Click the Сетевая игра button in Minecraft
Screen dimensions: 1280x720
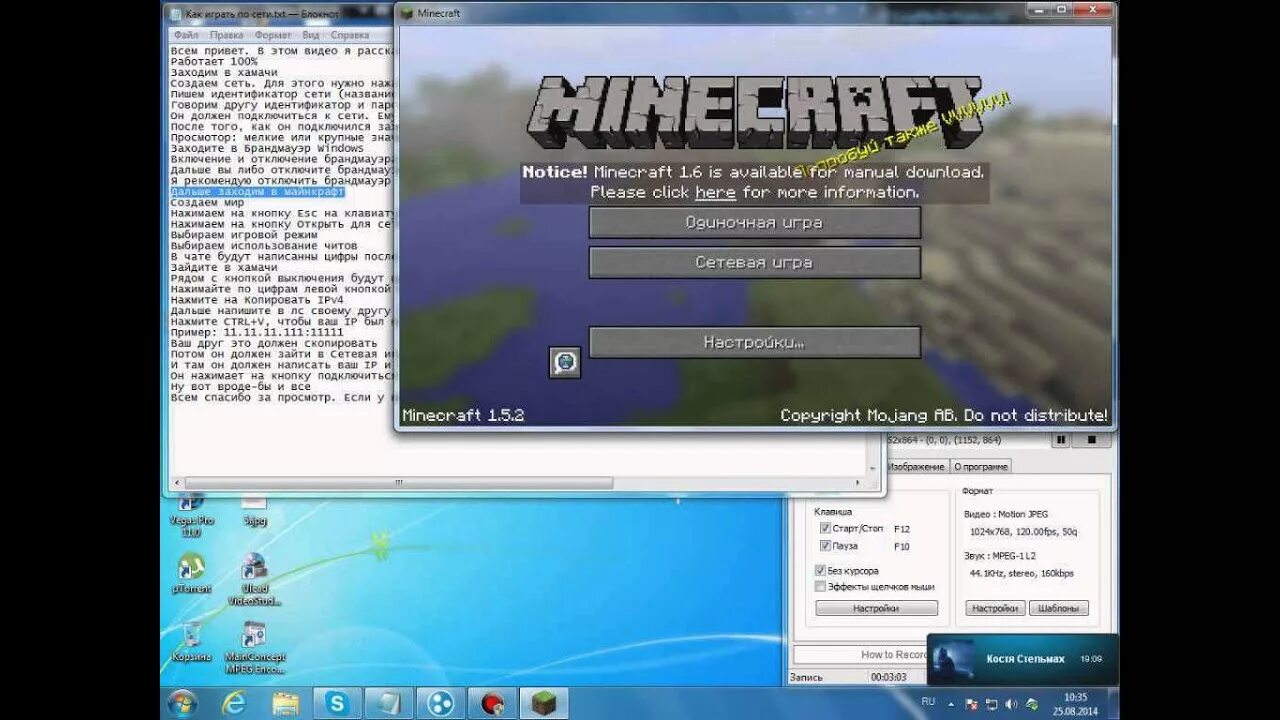pos(754,263)
